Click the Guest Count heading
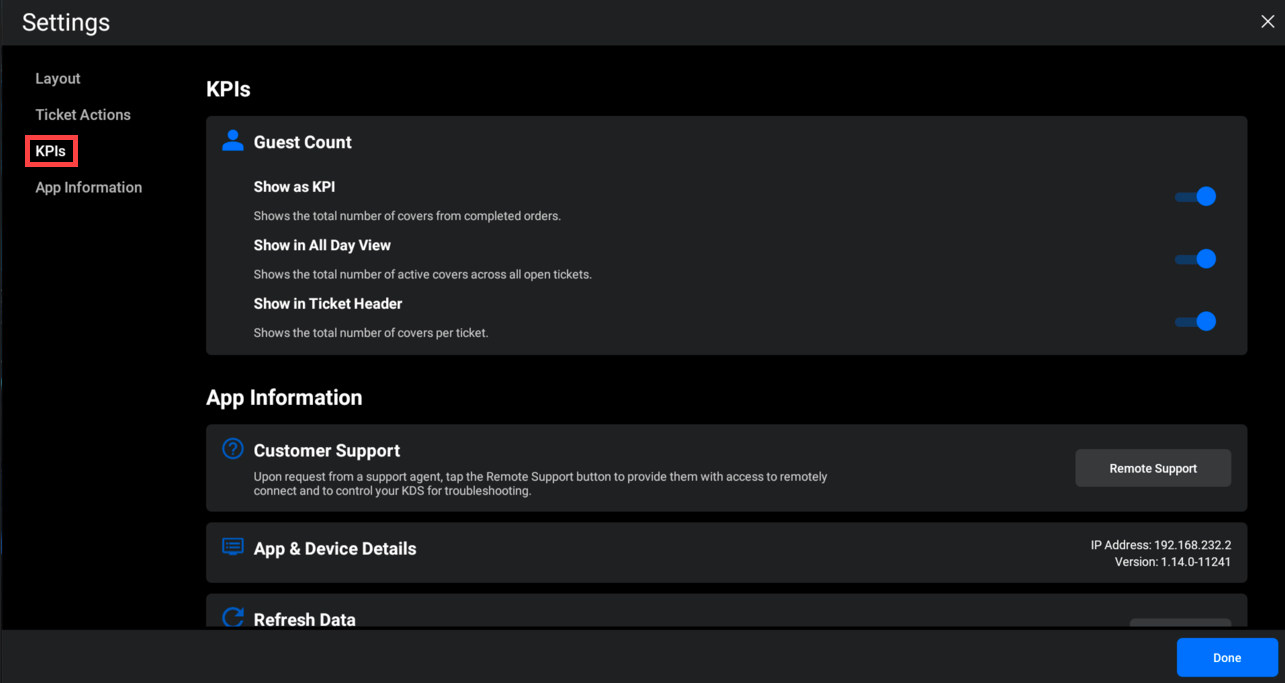1285x683 pixels. 302,142
